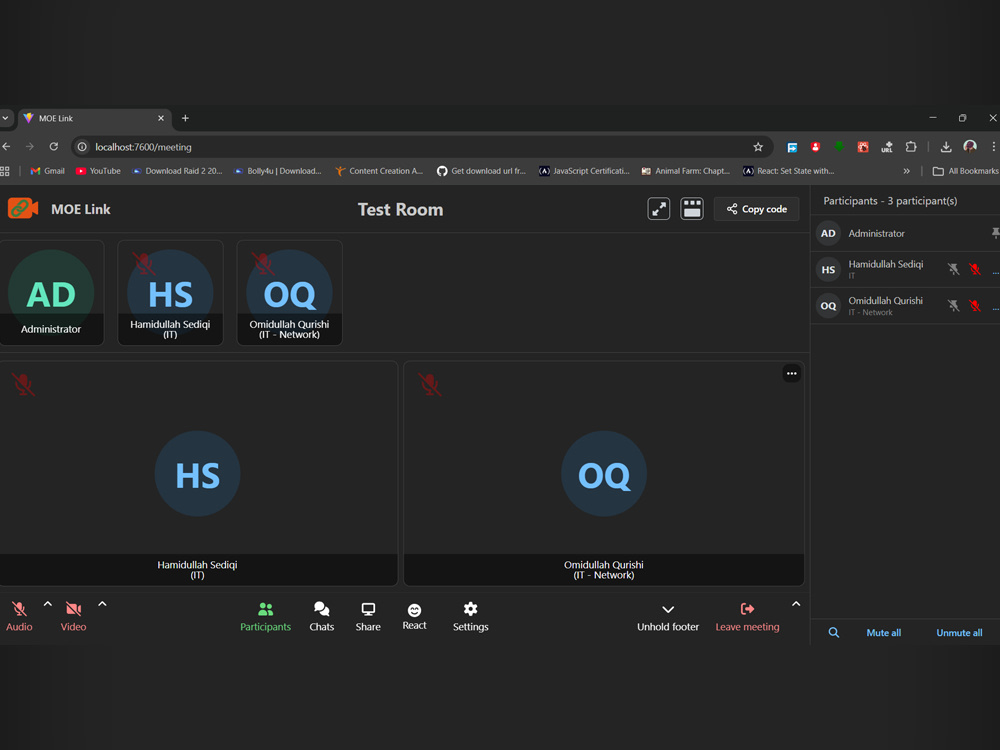The height and width of the screenshot is (750, 1000).
Task: Start screen Share
Action: (368, 617)
